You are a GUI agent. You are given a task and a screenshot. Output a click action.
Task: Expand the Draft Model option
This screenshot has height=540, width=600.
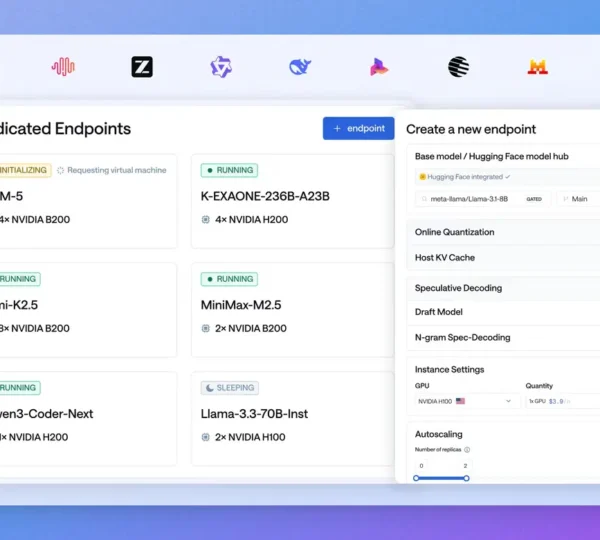(503, 312)
